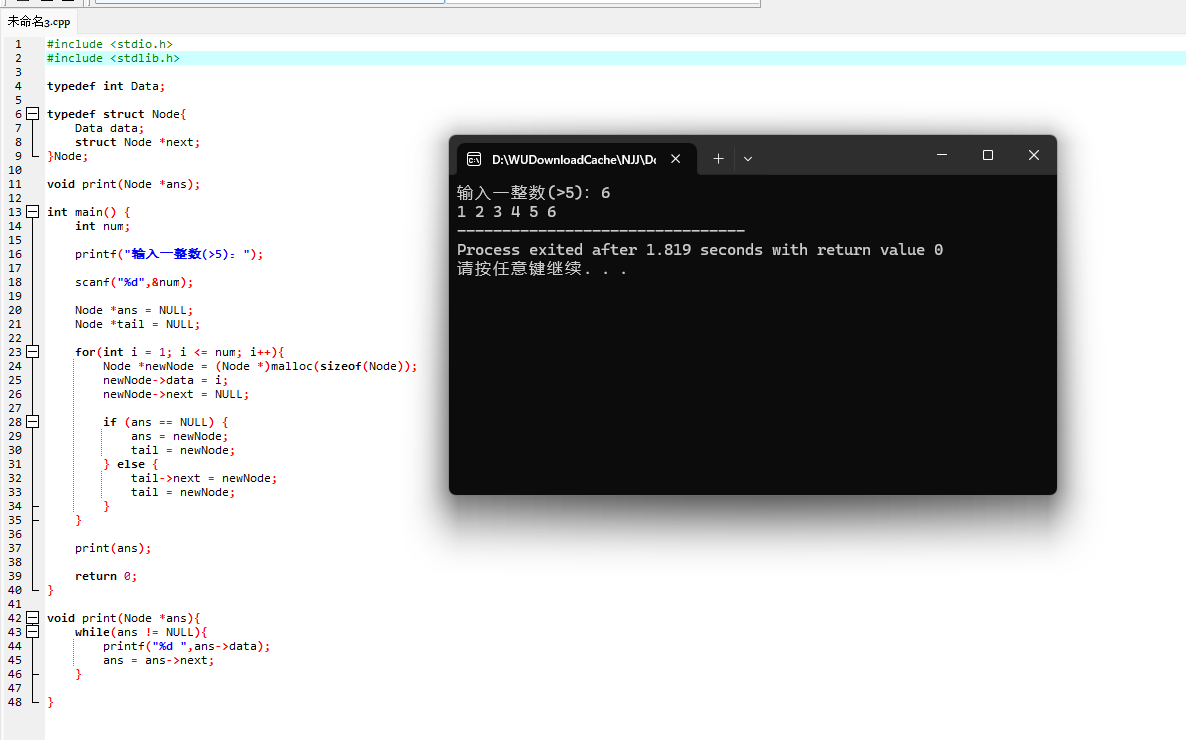Open the console tab dropdown chevron
The image size is (1186, 740).
(x=747, y=159)
